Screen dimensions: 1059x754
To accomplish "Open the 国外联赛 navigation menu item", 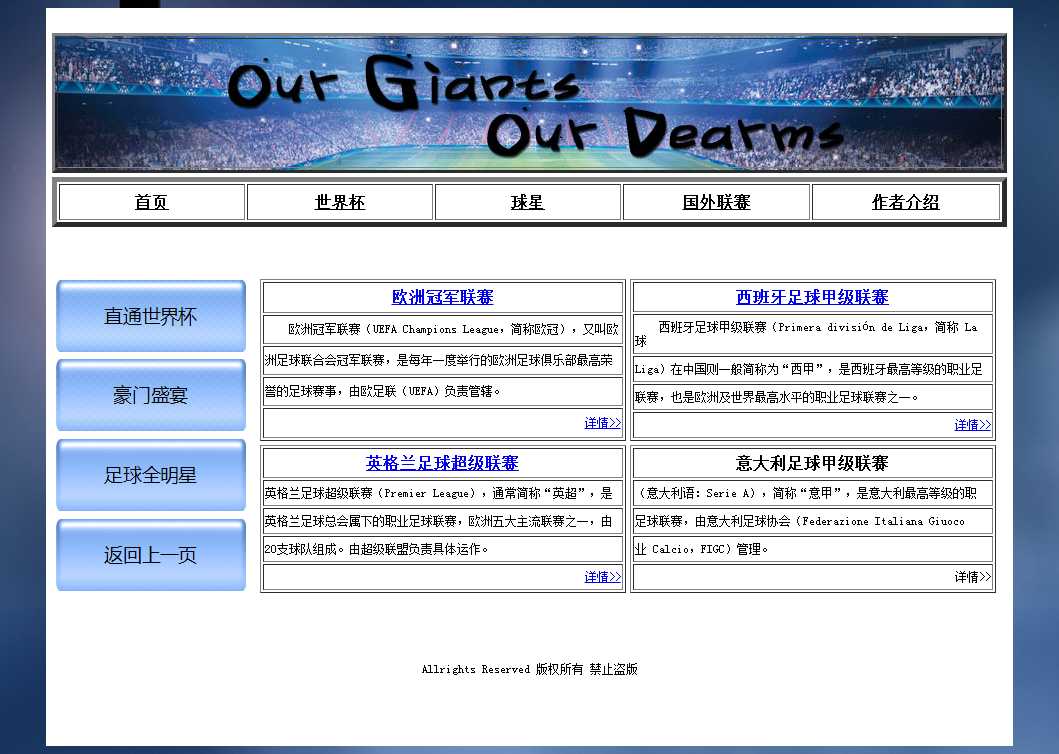I will point(716,202).
